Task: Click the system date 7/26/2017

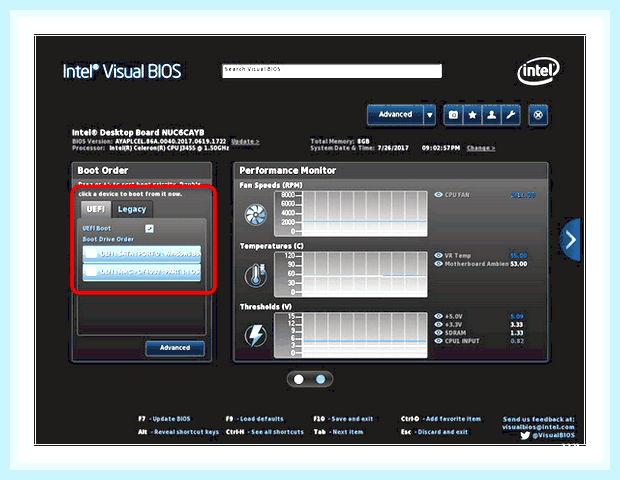Action: tap(393, 148)
